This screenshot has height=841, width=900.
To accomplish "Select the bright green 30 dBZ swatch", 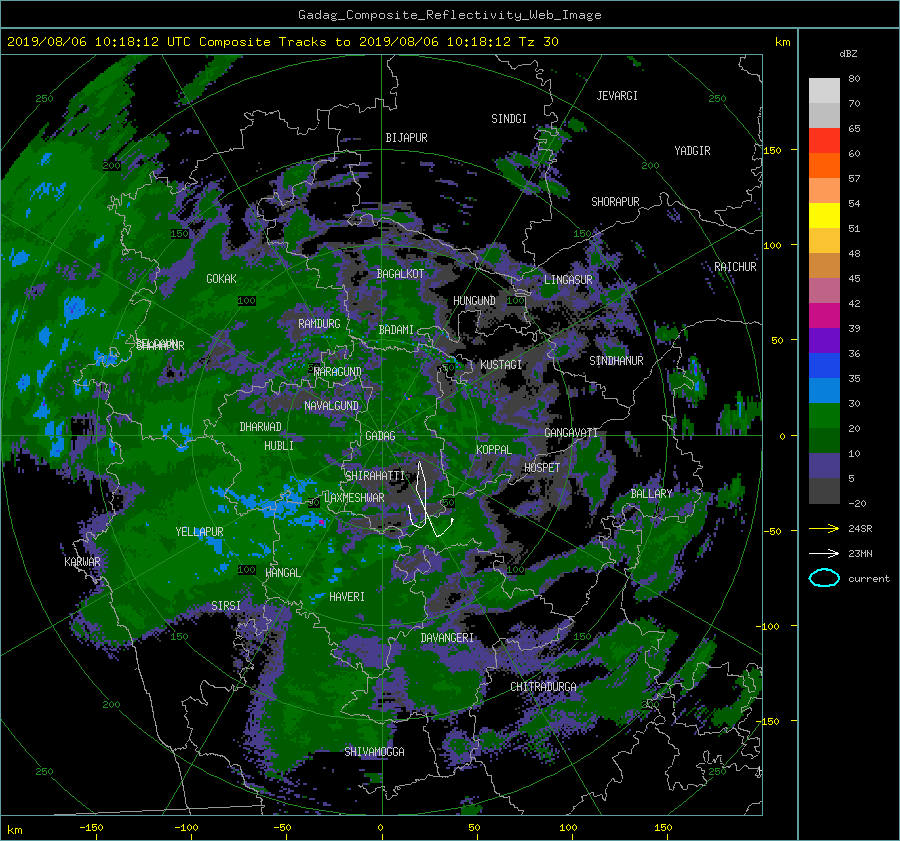I will [x=824, y=415].
